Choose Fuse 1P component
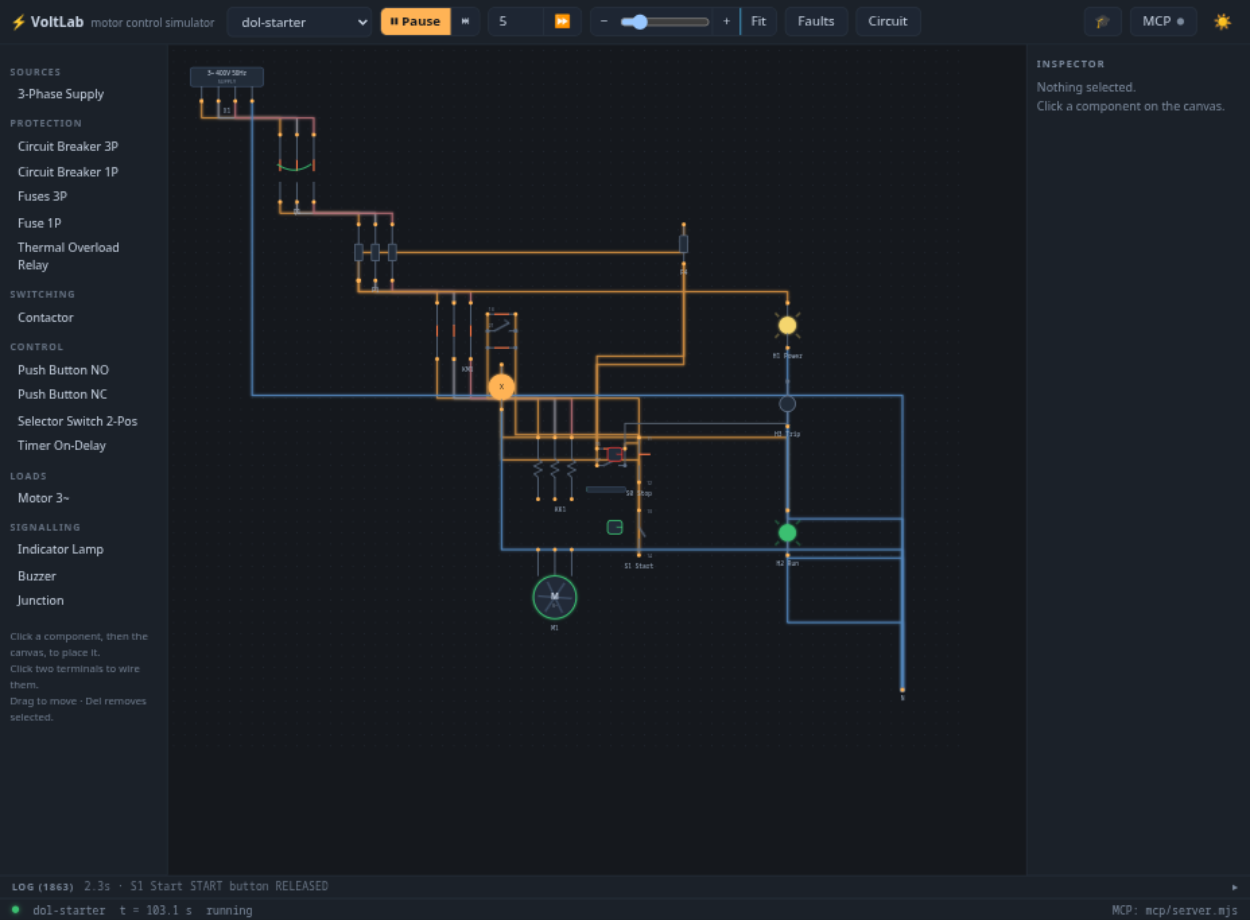This screenshot has height=920, width=1250. click(x=39, y=223)
